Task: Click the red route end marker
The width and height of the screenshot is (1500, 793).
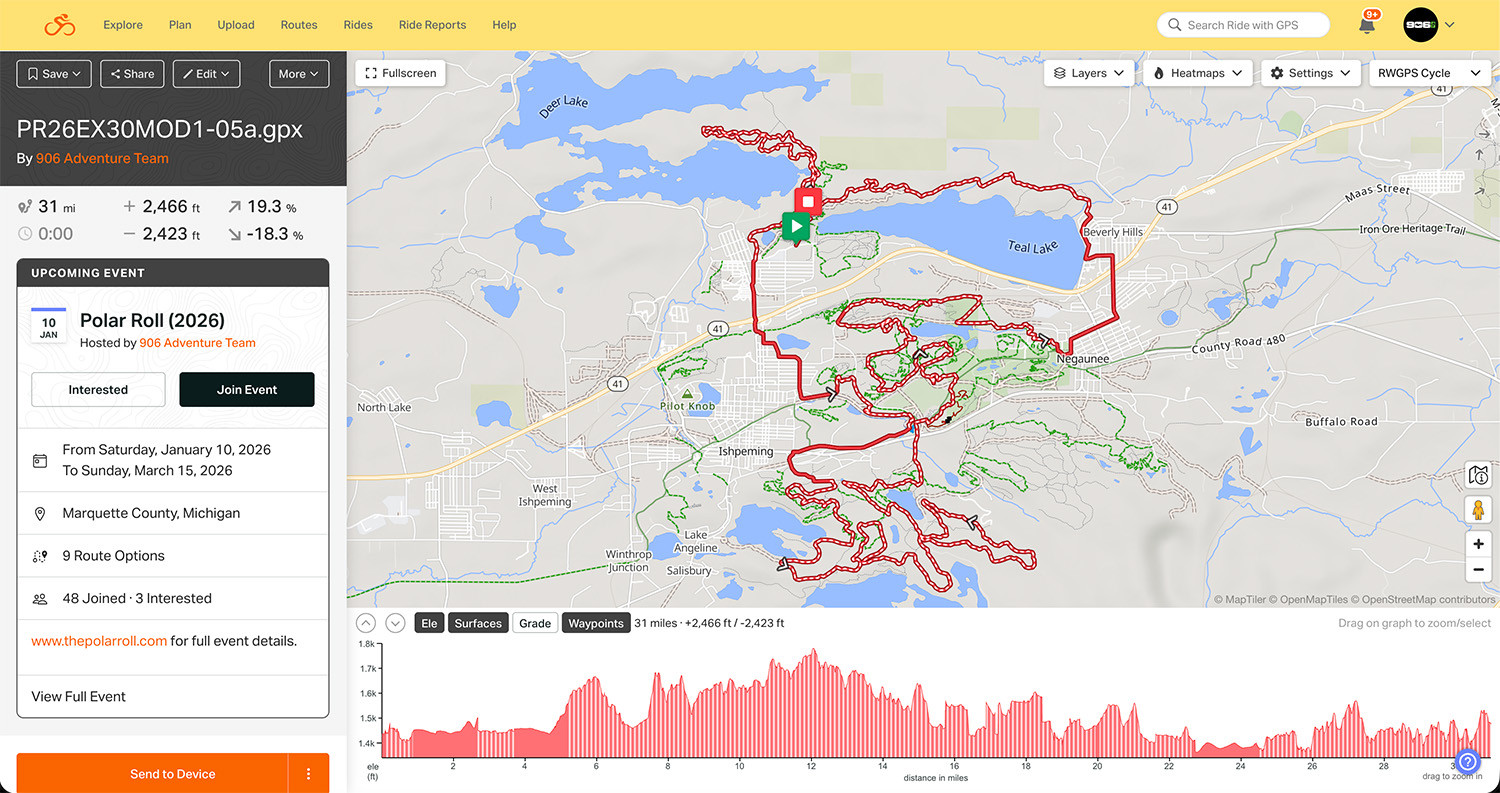Action: (808, 201)
